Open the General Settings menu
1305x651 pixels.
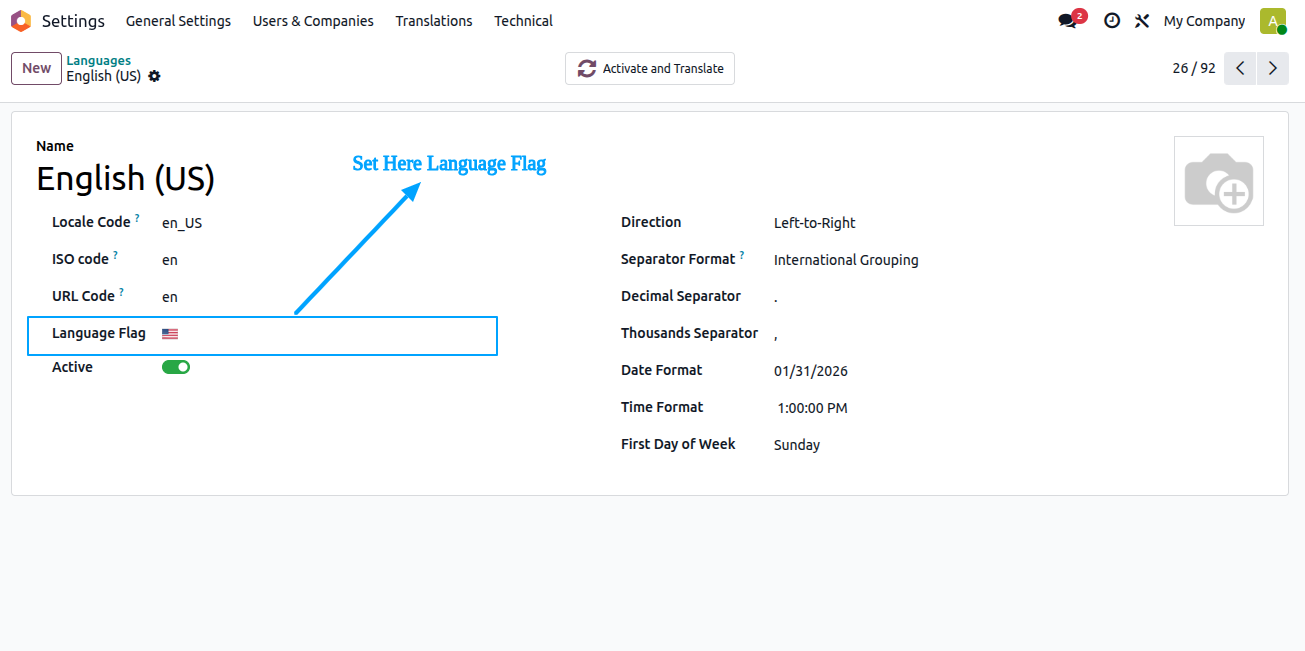tap(178, 21)
